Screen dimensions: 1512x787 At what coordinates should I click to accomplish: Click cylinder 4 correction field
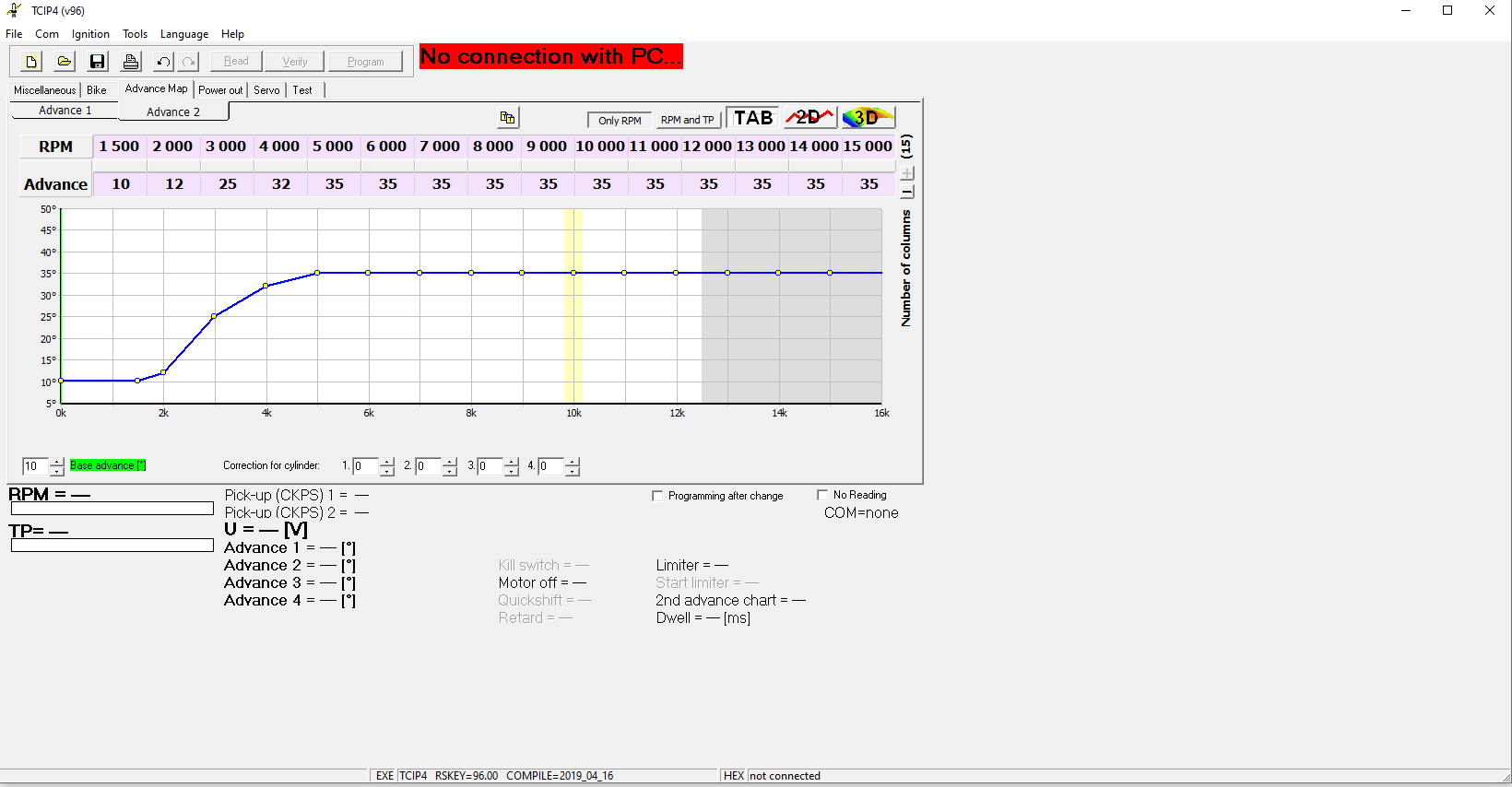(551, 466)
